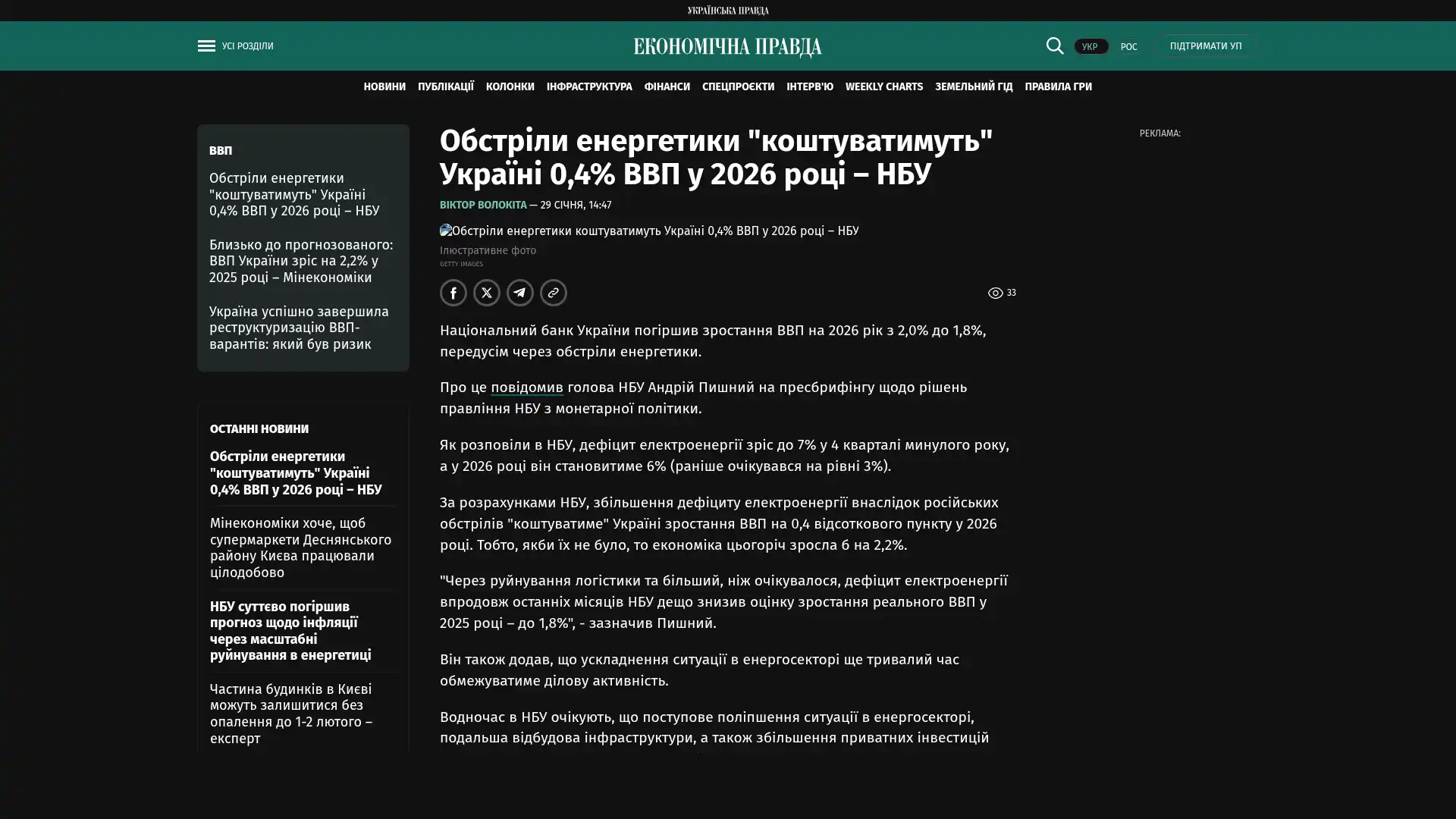Open the 'повідомив' hyperlink in article
Viewport: 1456px width, 819px height.
coord(526,388)
